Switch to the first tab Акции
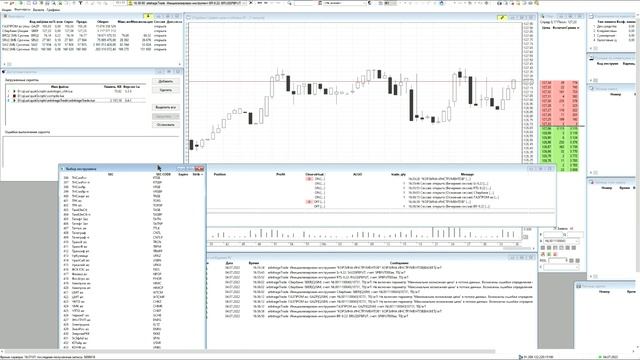The image size is (640, 360). tap(6, 9)
